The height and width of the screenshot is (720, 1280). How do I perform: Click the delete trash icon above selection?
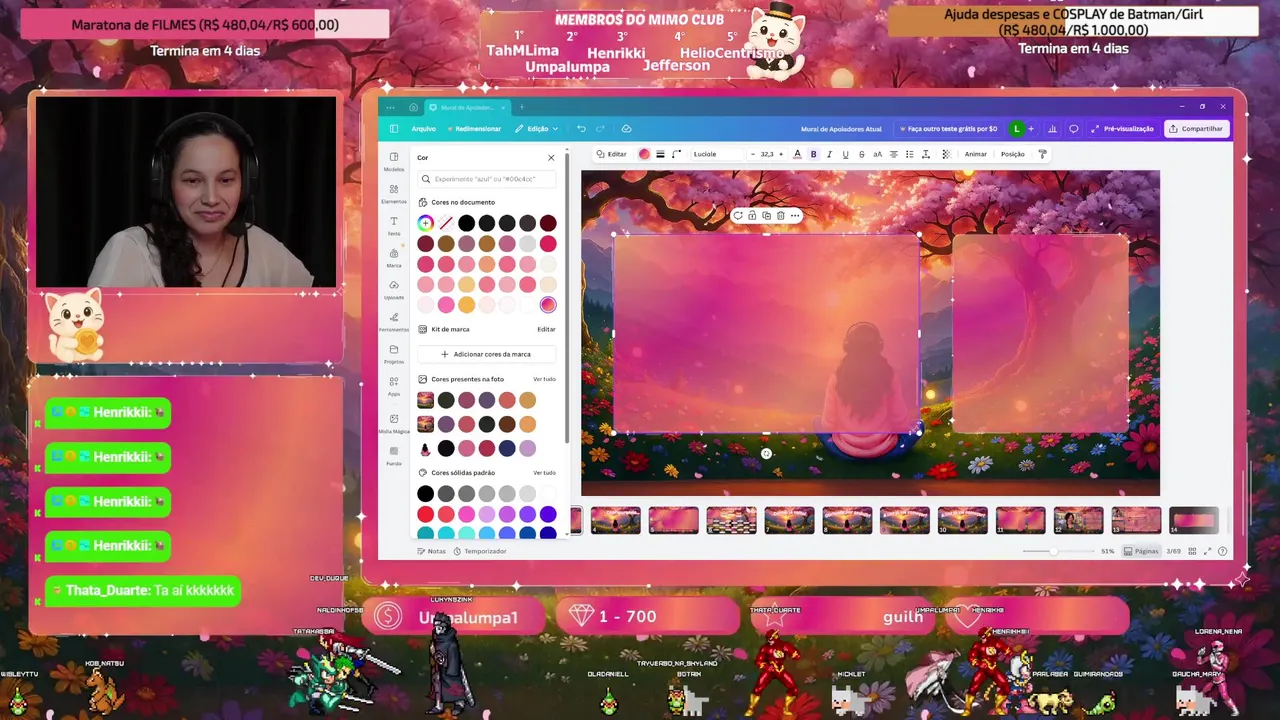coord(780,215)
